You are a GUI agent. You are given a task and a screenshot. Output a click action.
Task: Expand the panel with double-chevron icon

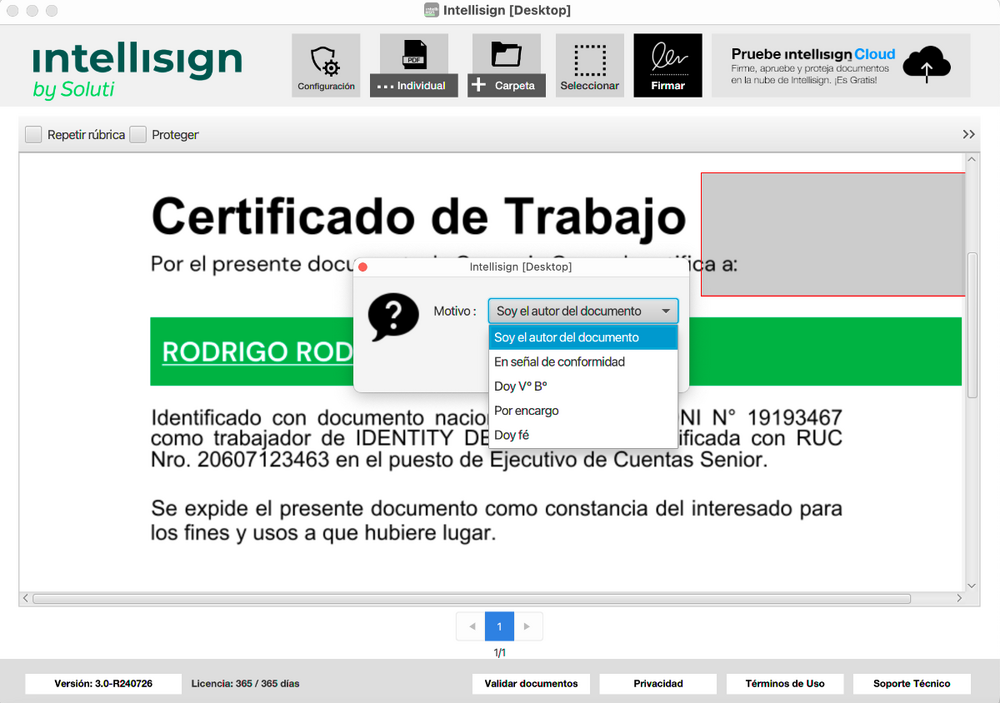point(968,134)
